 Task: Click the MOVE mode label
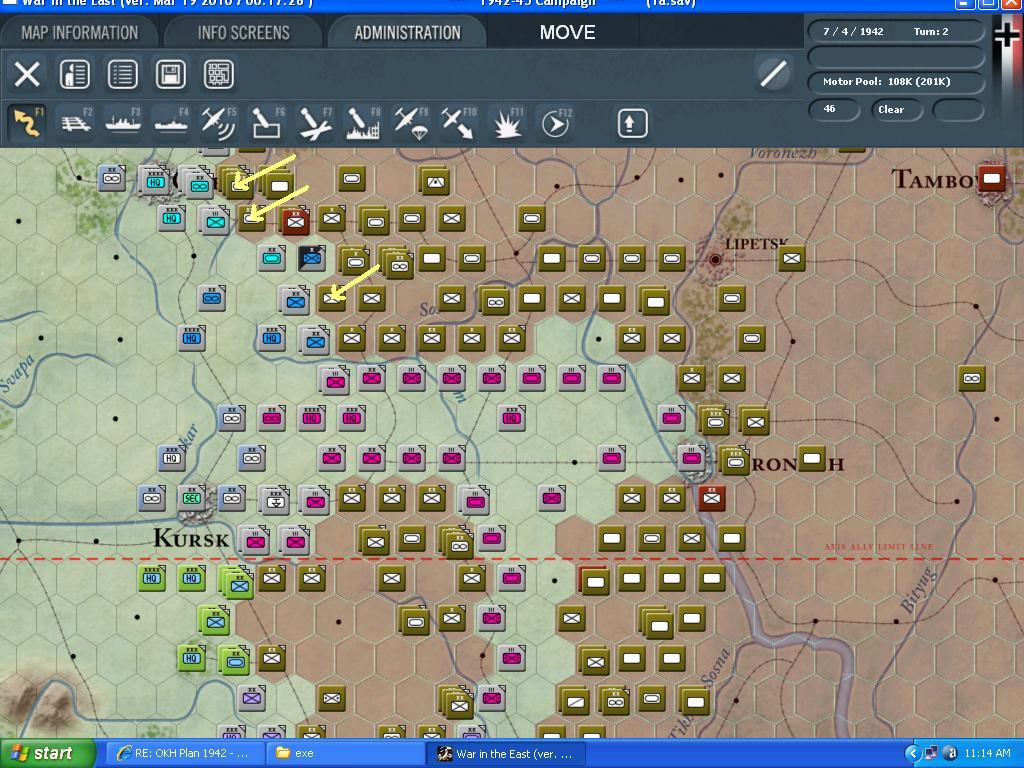(x=567, y=33)
